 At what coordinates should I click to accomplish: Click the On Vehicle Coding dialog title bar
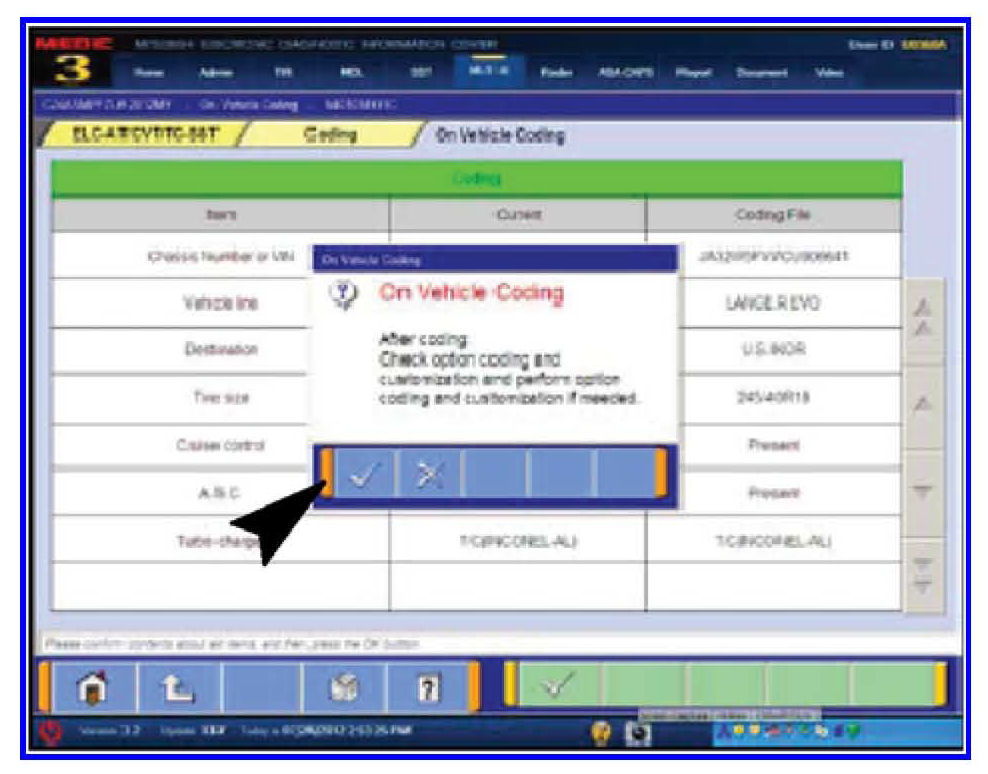495,259
